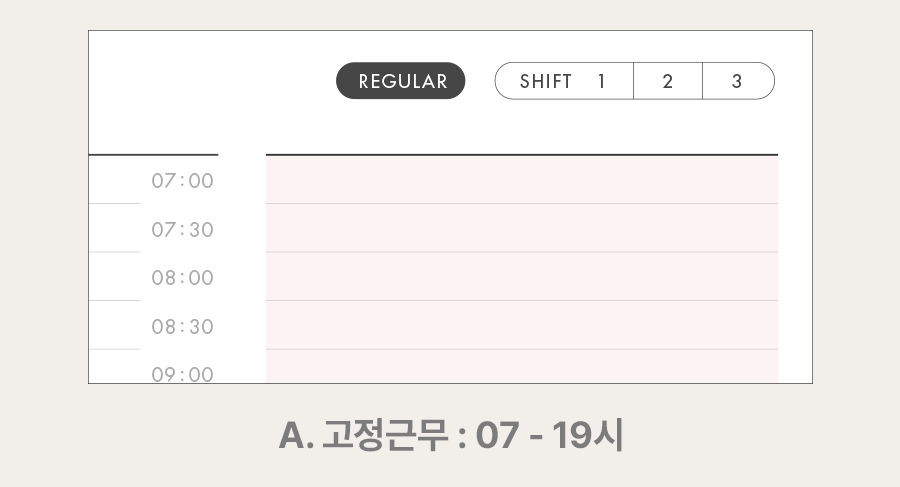Select the pink 08:30 schedule slot
This screenshot has width=900, height=487.
click(521, 325)
